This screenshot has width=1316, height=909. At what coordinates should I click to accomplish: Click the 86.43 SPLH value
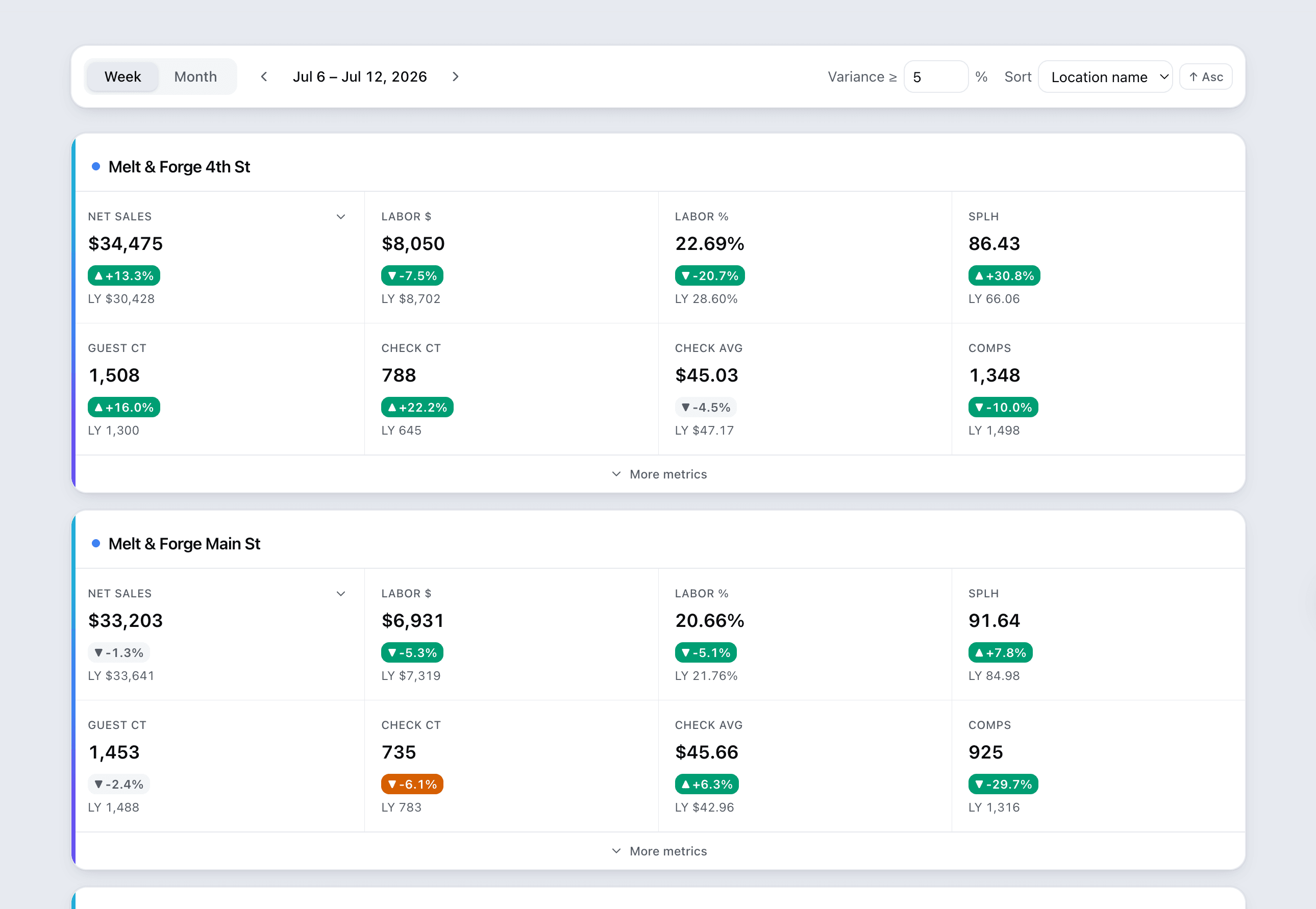pos(994,244)
